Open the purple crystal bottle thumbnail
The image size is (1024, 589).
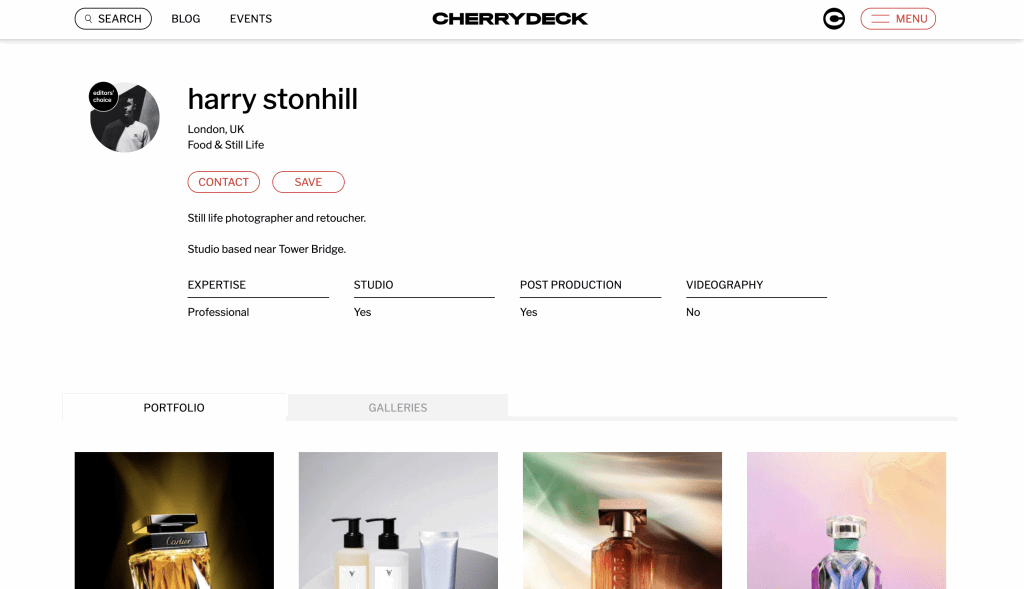pyautogui.click(x=846, y=520)
